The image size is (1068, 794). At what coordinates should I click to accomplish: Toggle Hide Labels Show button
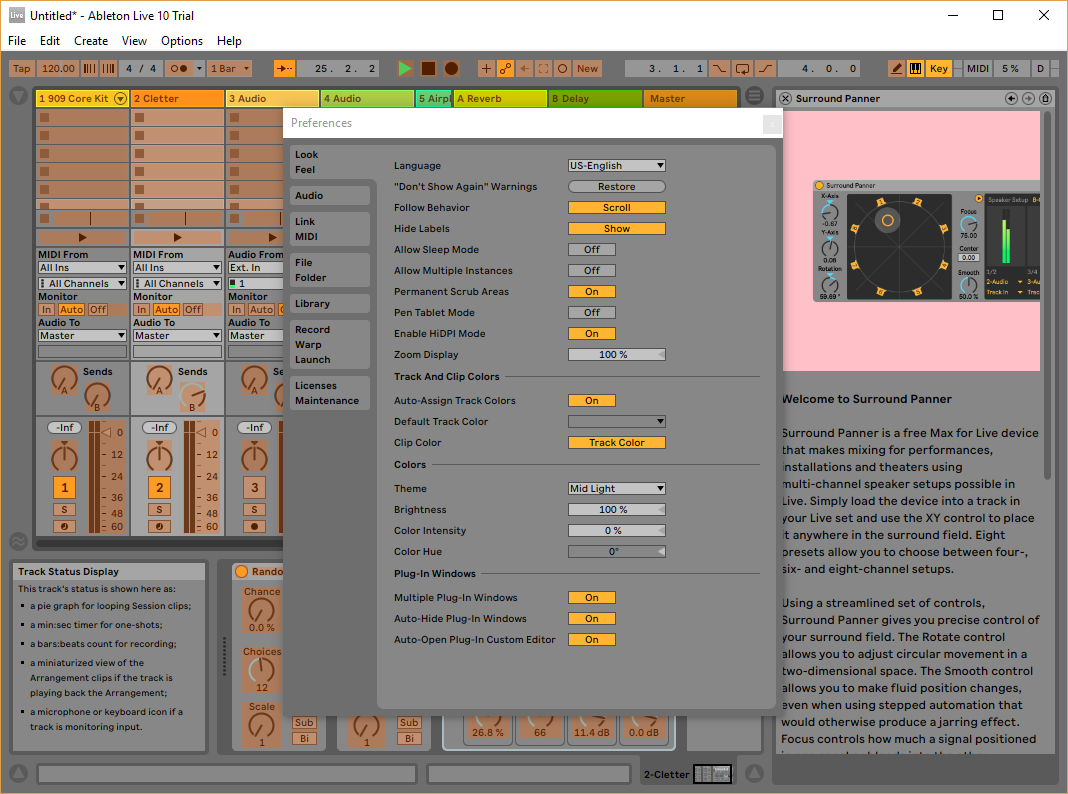616,229
